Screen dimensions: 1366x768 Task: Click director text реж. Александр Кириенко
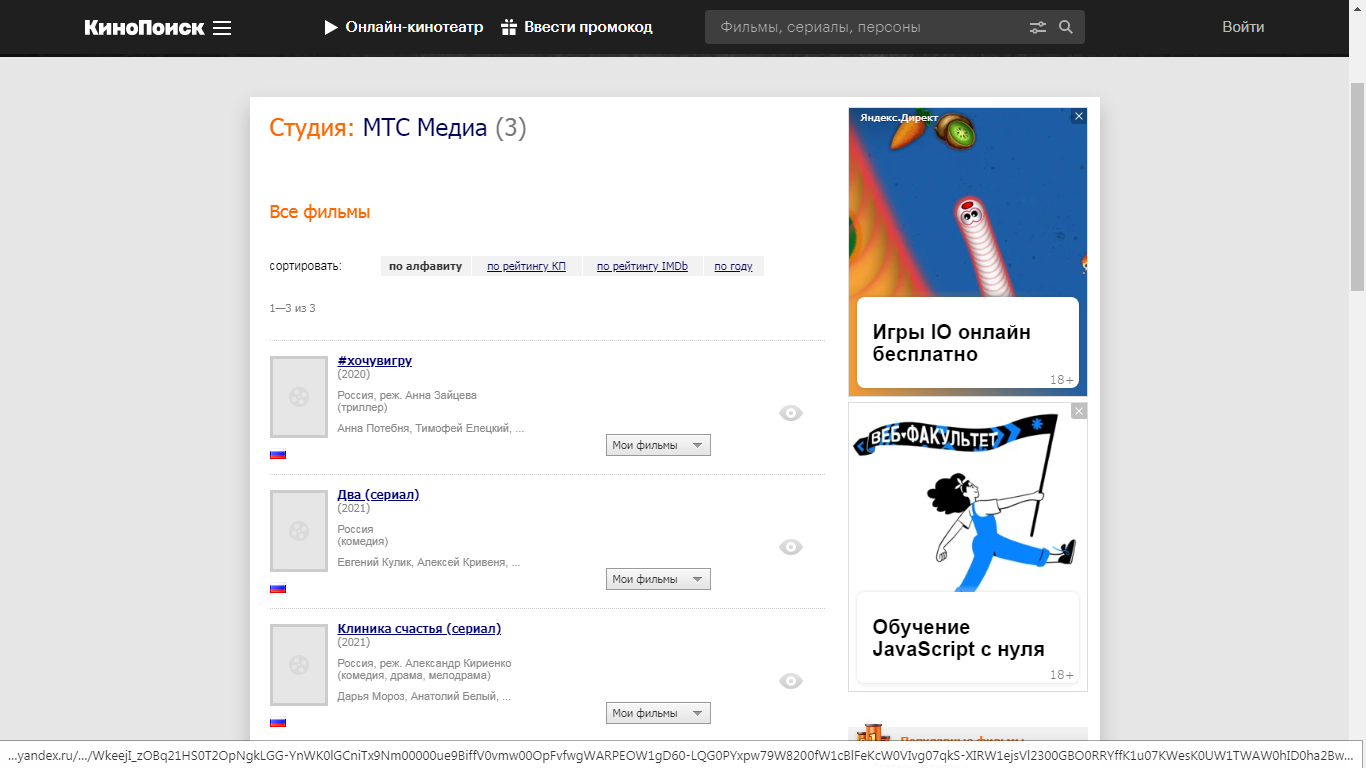pos(445,663)
